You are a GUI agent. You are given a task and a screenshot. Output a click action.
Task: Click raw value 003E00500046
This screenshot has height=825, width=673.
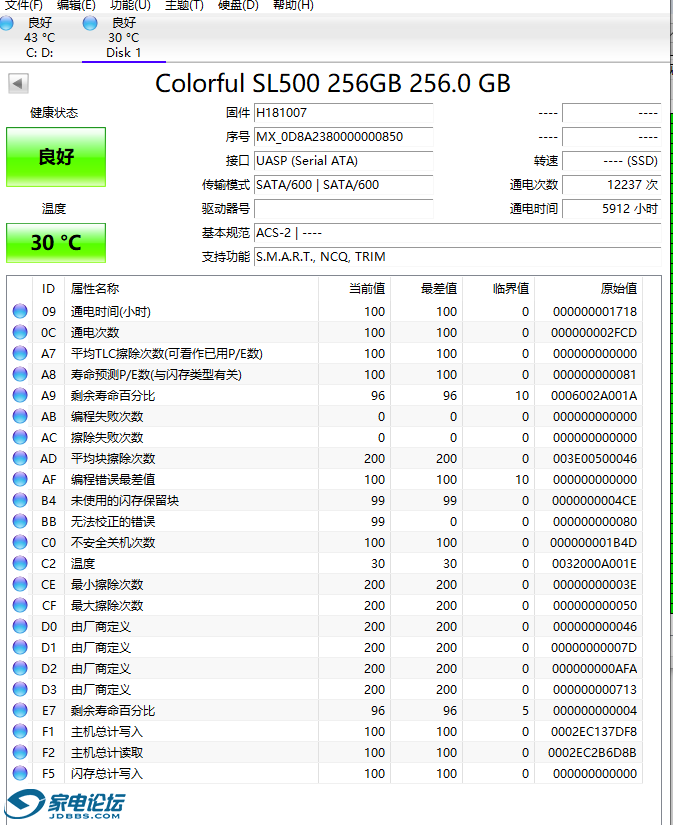[595, 459]
